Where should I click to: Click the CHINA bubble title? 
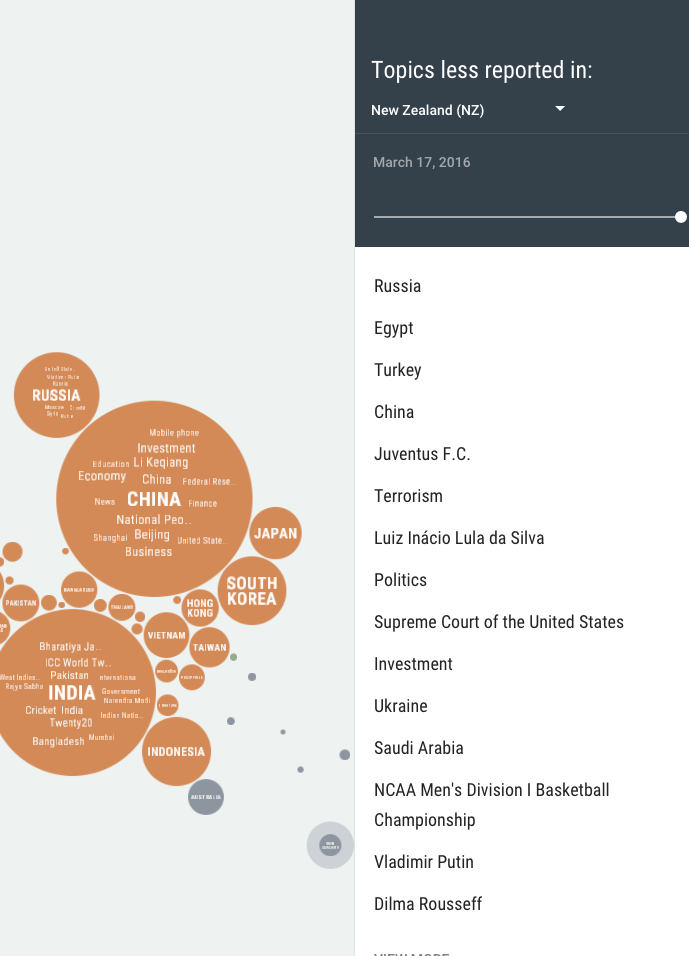tap(154, 499)
